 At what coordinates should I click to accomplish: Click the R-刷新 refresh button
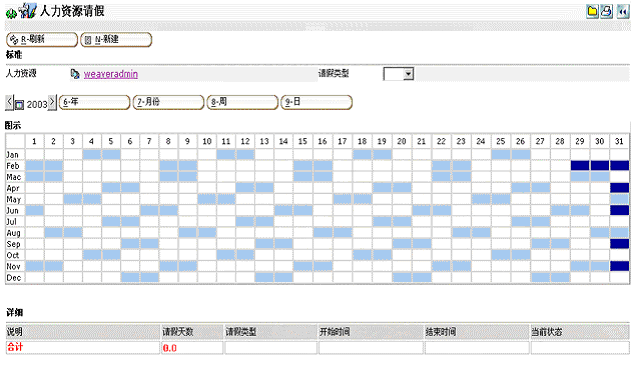pos(42,39)
